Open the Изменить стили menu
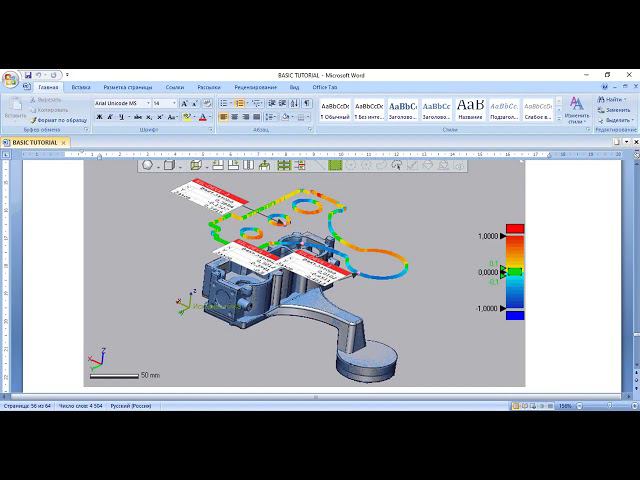This screenshot has height=480, width=640. pyautogui.click(x=576, y=110)
